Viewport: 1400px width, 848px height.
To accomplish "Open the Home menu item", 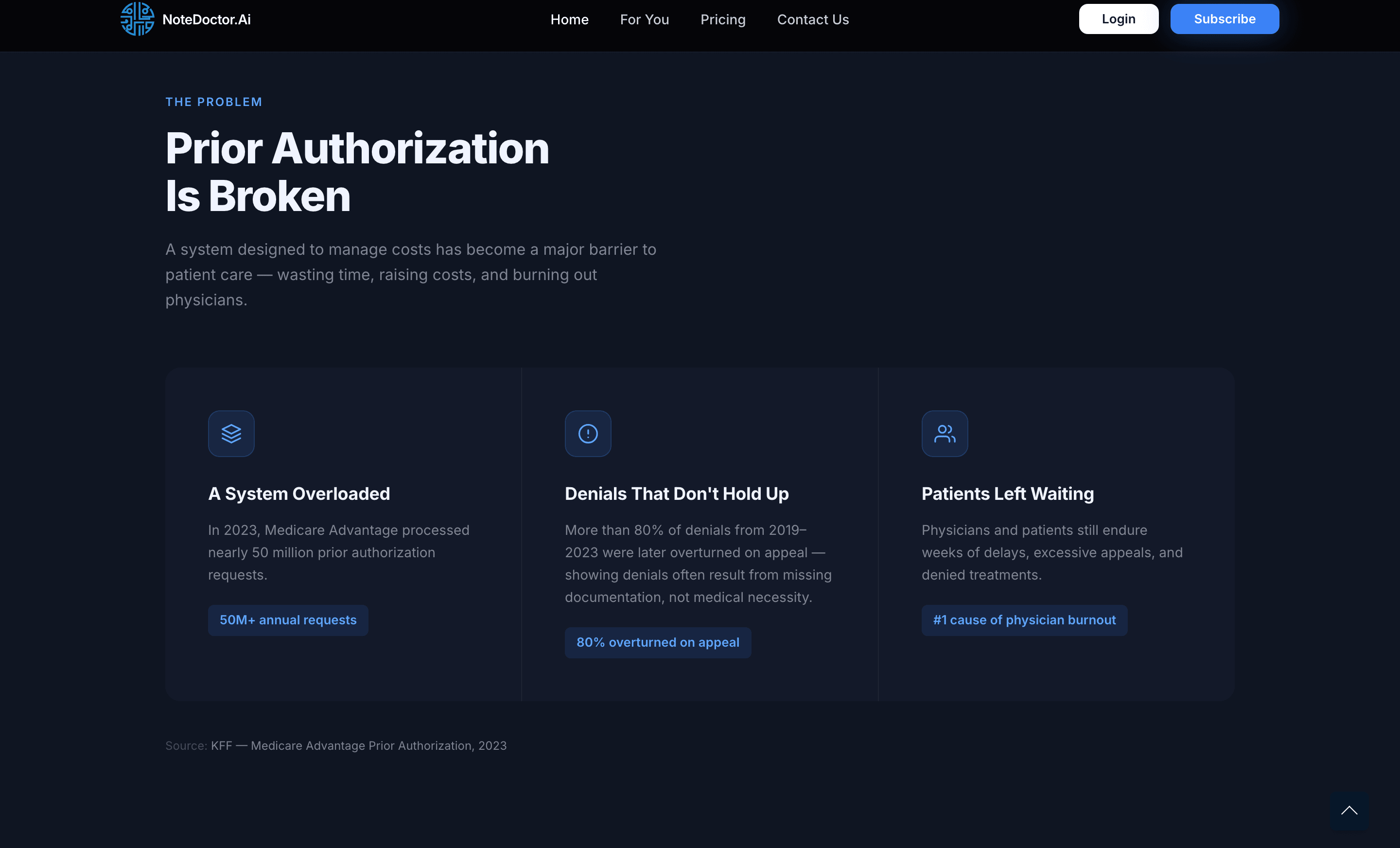I will point(569,19).
